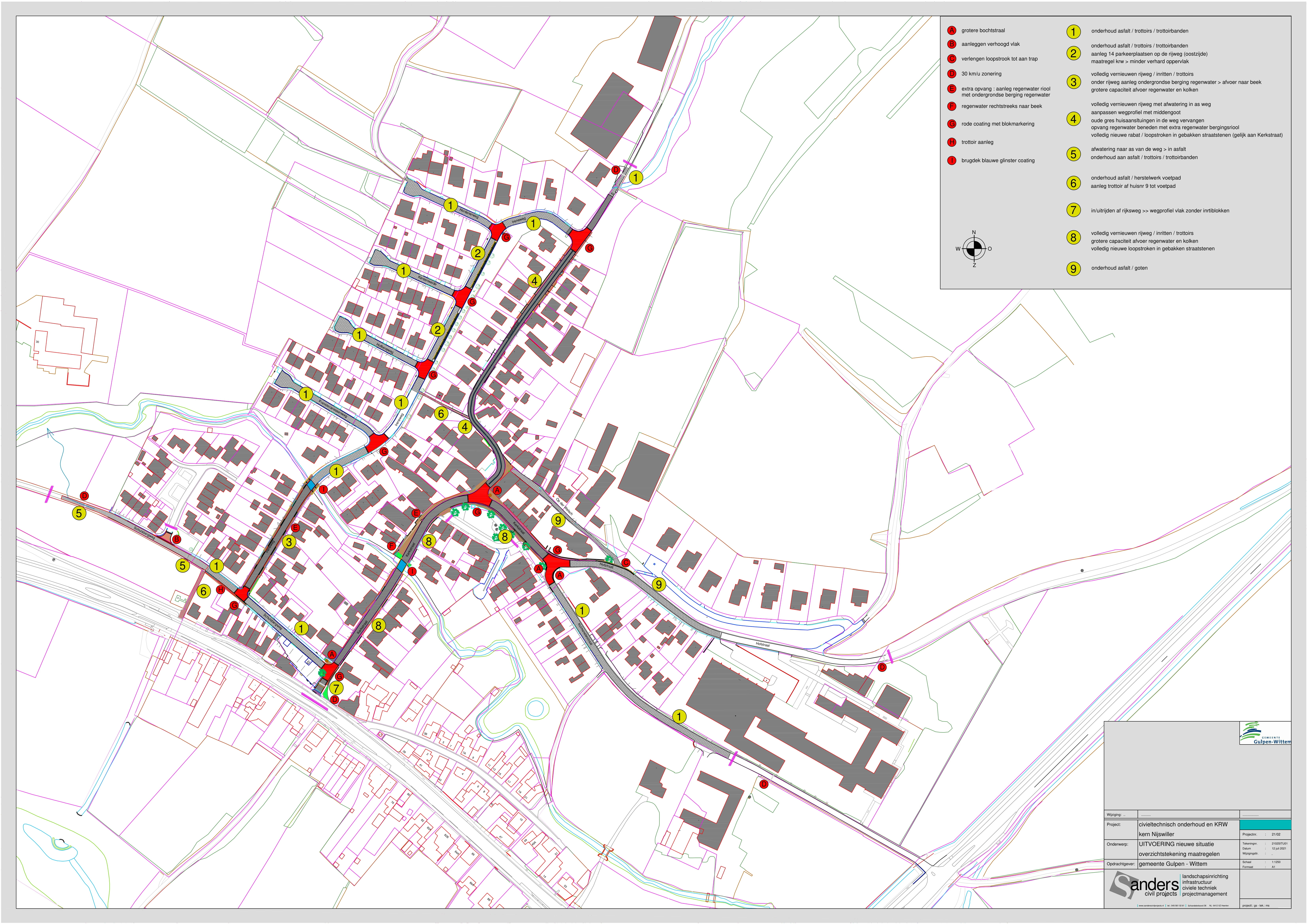
Task: Click title text "civieltechnisch onderhoud en KRW"
Action: [x=1183, y=824]
